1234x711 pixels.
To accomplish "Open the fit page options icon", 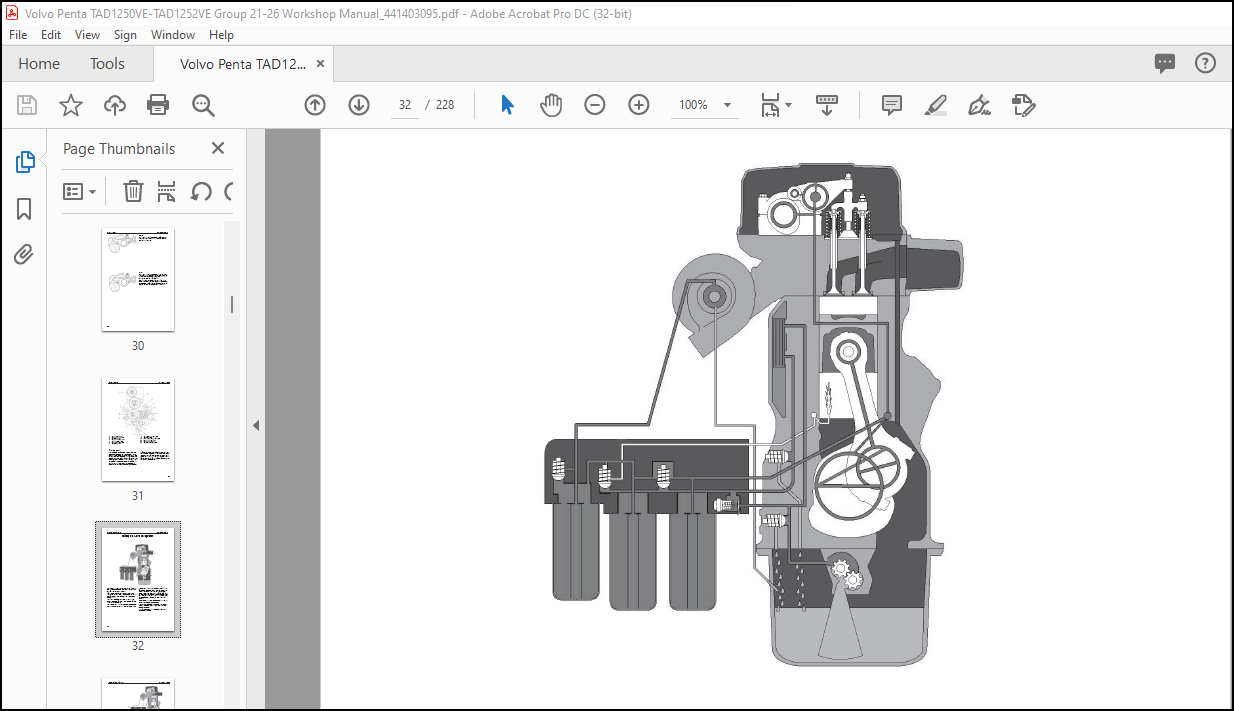I will pos(775,105).
